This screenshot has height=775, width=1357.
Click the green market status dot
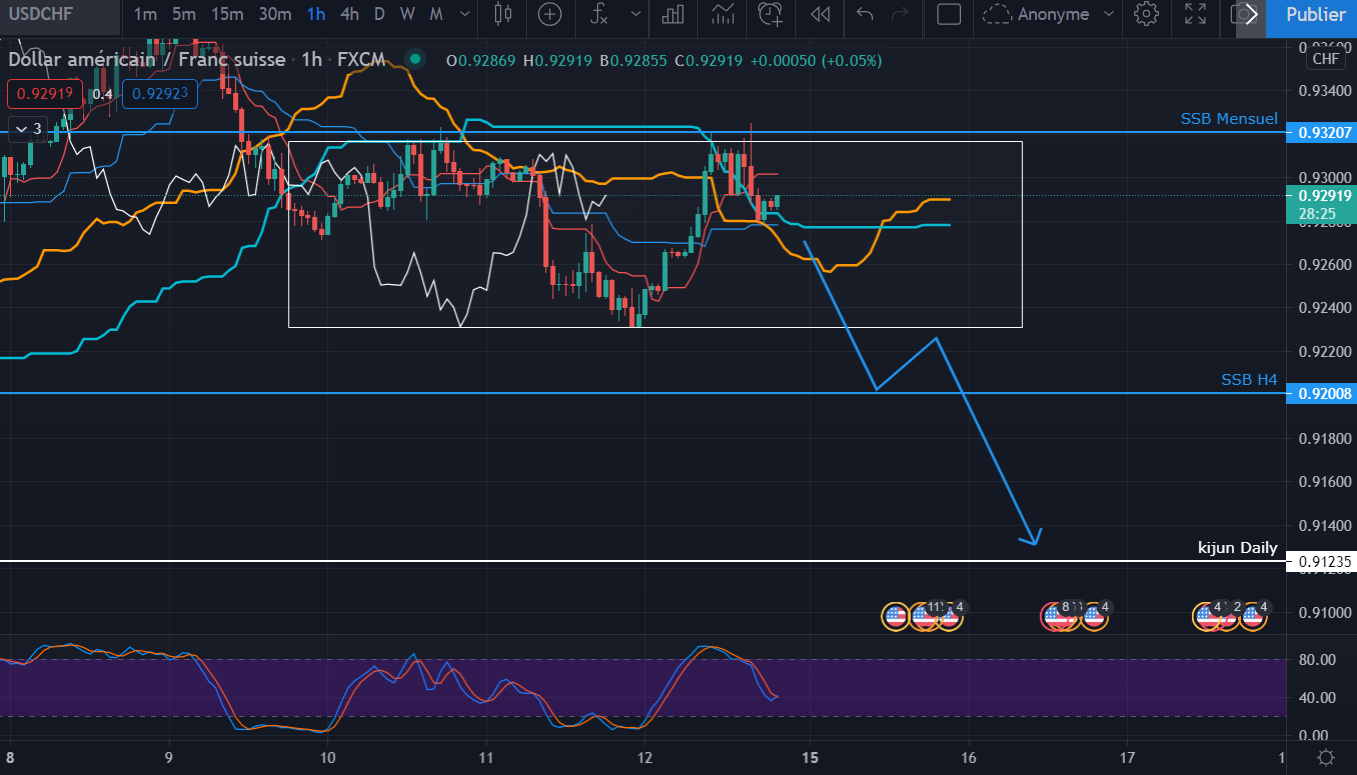(414, 60)
